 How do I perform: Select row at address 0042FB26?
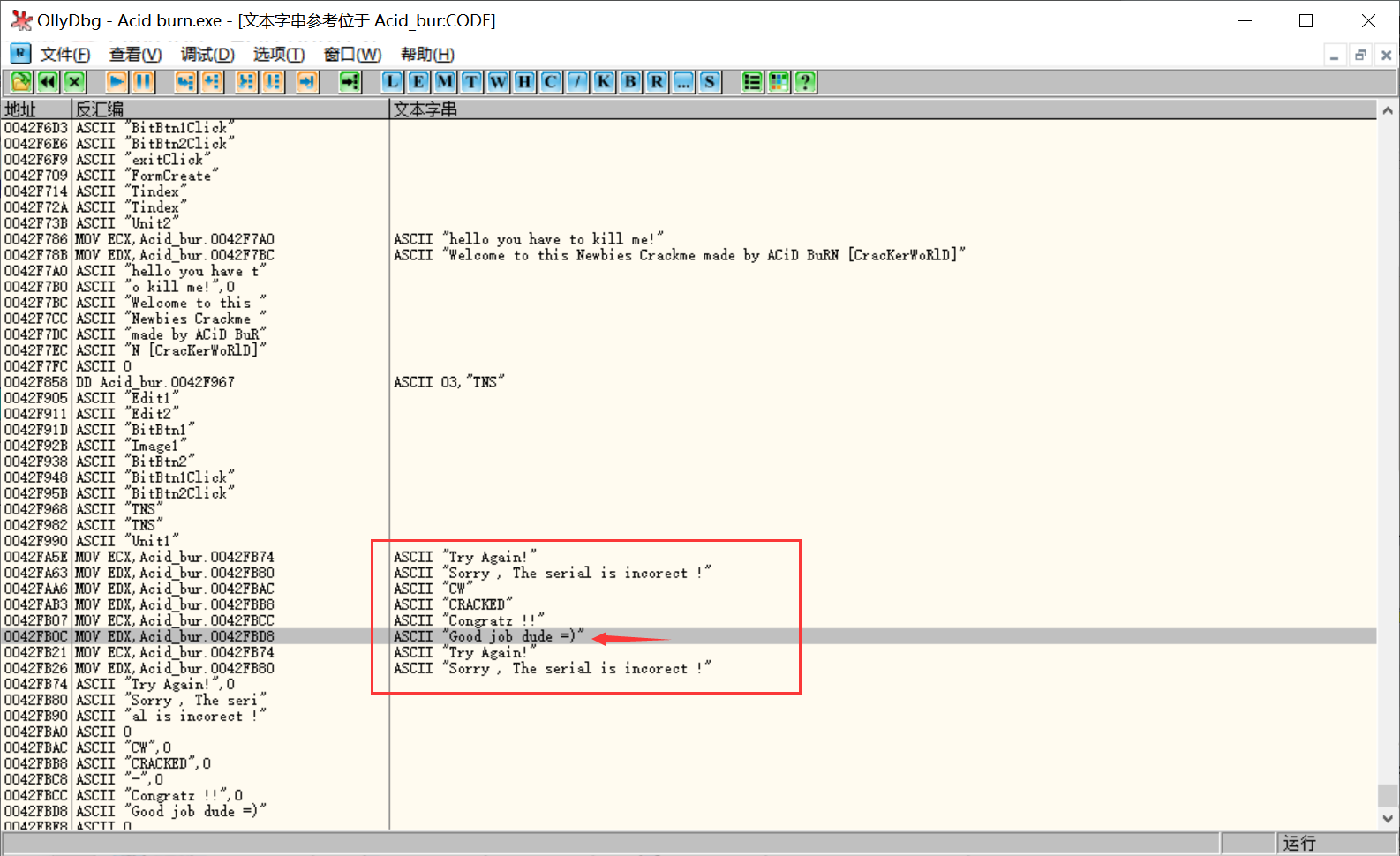coord(689,668)
